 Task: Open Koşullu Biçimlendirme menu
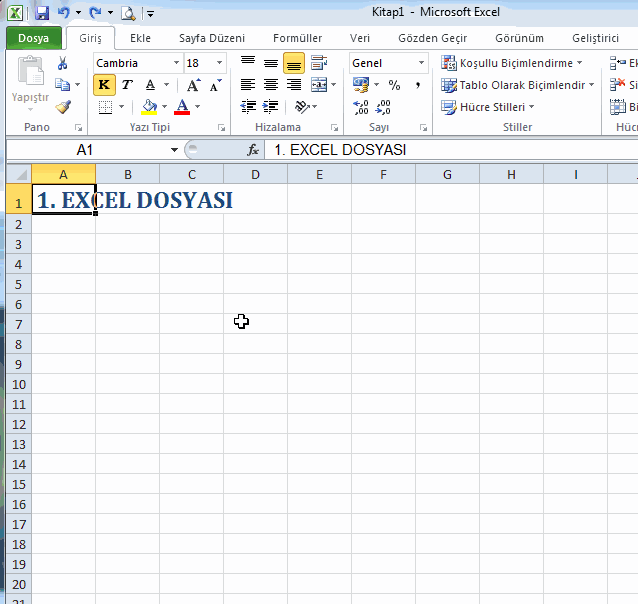(x=511, y=63)
